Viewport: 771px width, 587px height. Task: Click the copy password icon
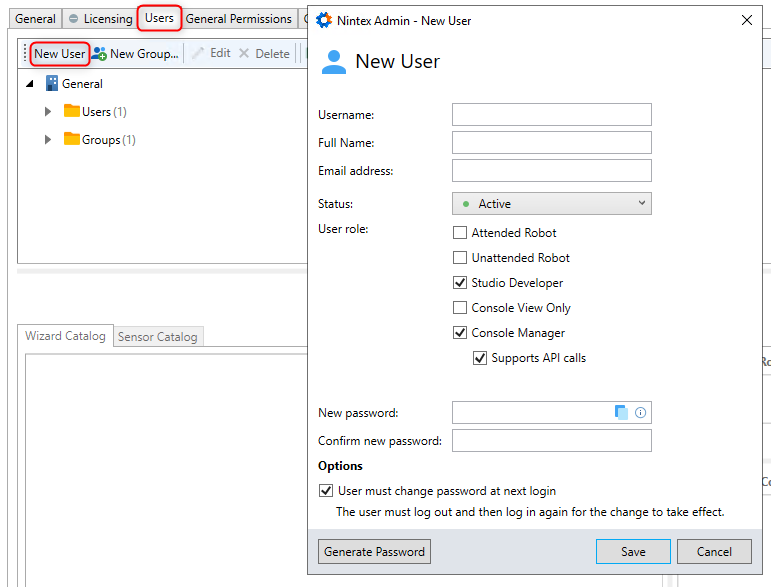click(622, 412)
